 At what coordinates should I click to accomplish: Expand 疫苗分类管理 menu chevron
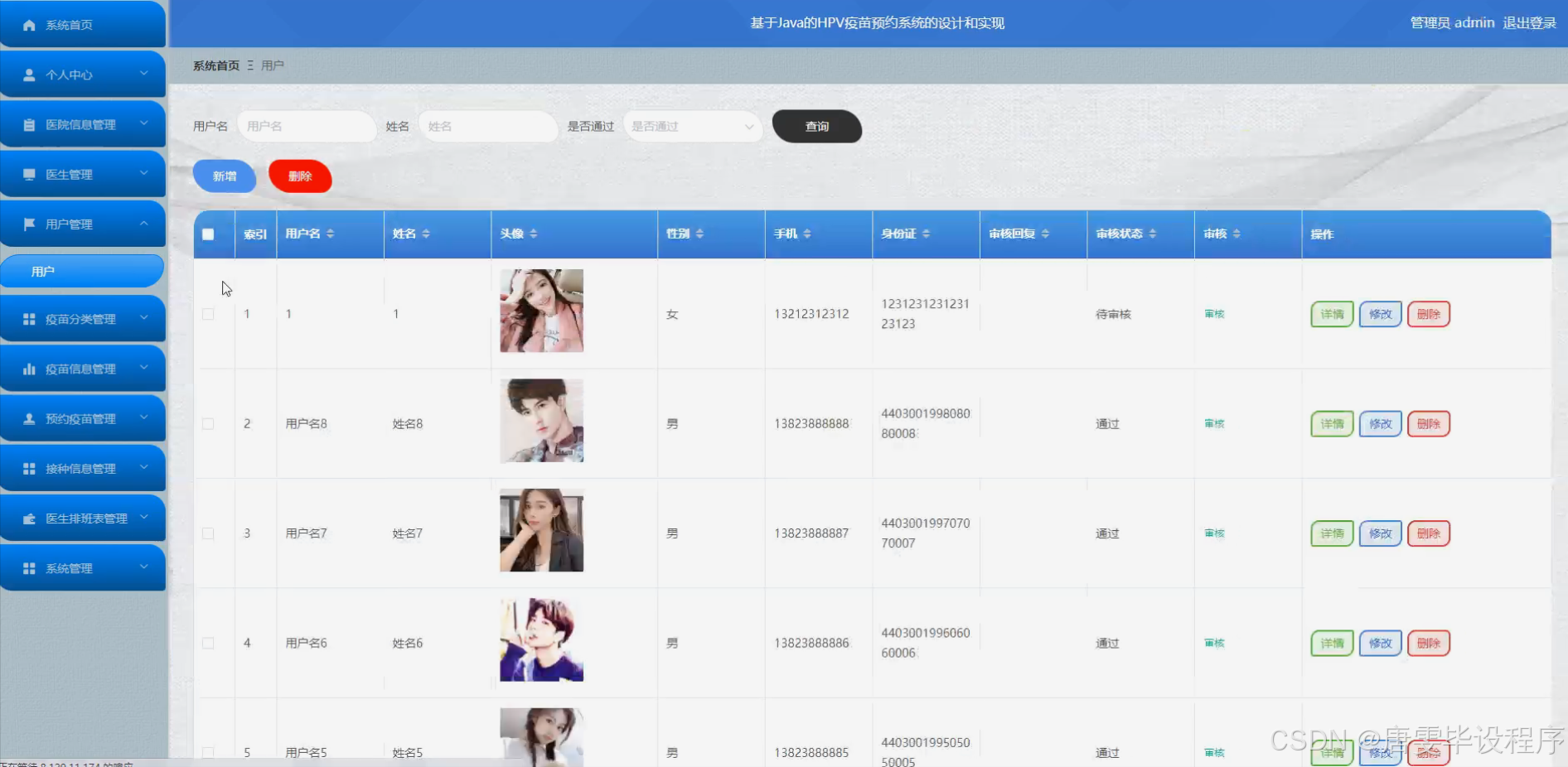coord(144,318)
